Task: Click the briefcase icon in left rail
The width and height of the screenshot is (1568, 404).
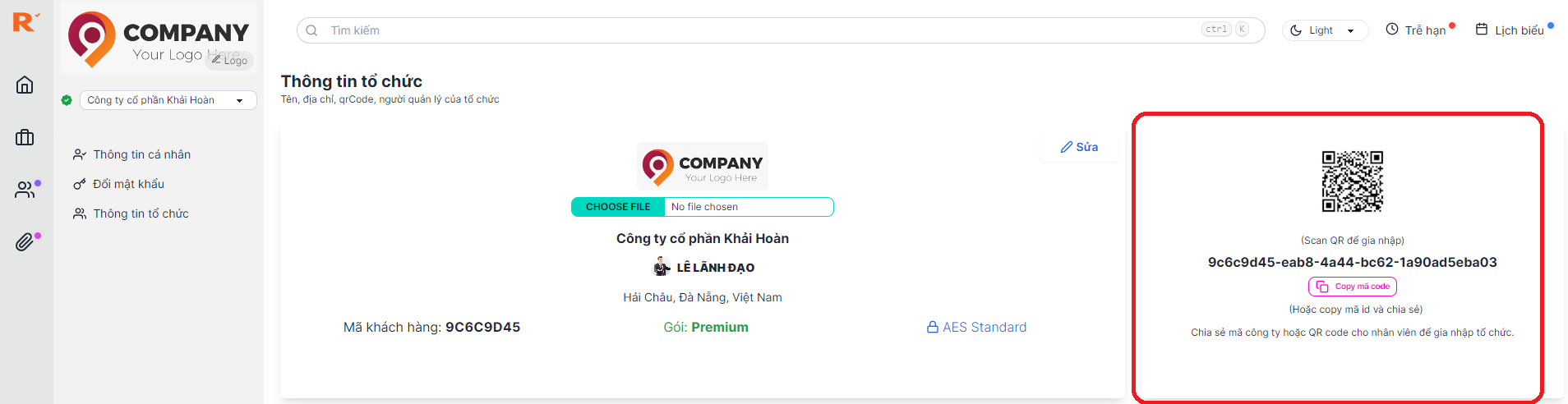Action: pyautogui.click(x=25, y=137)
